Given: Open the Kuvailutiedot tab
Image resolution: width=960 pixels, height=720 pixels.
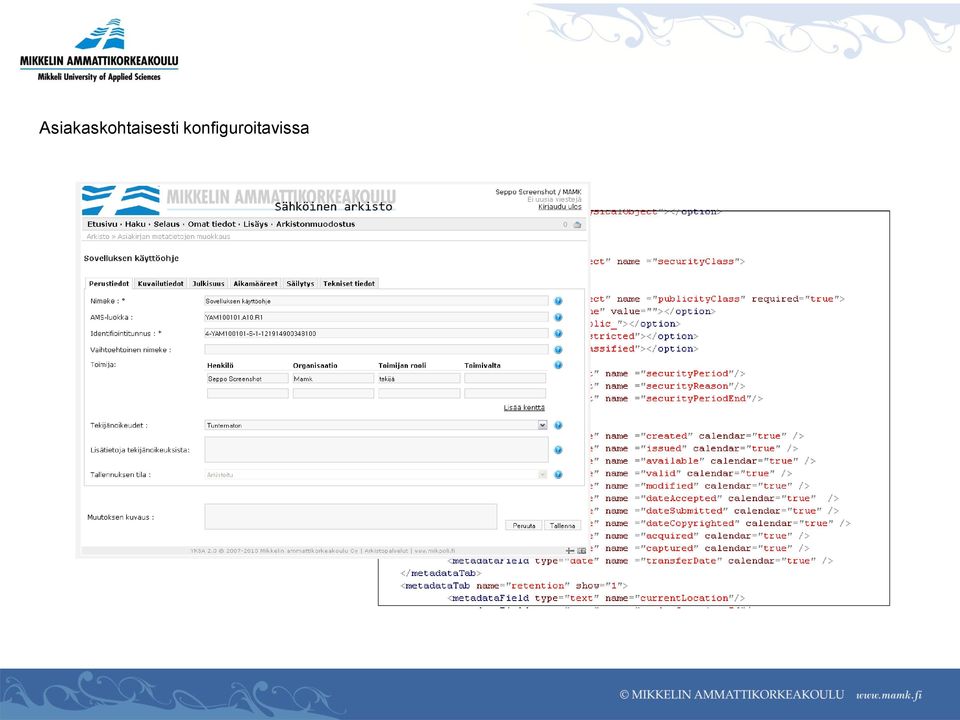Looking at the screenshot, I should pos(160,283).
